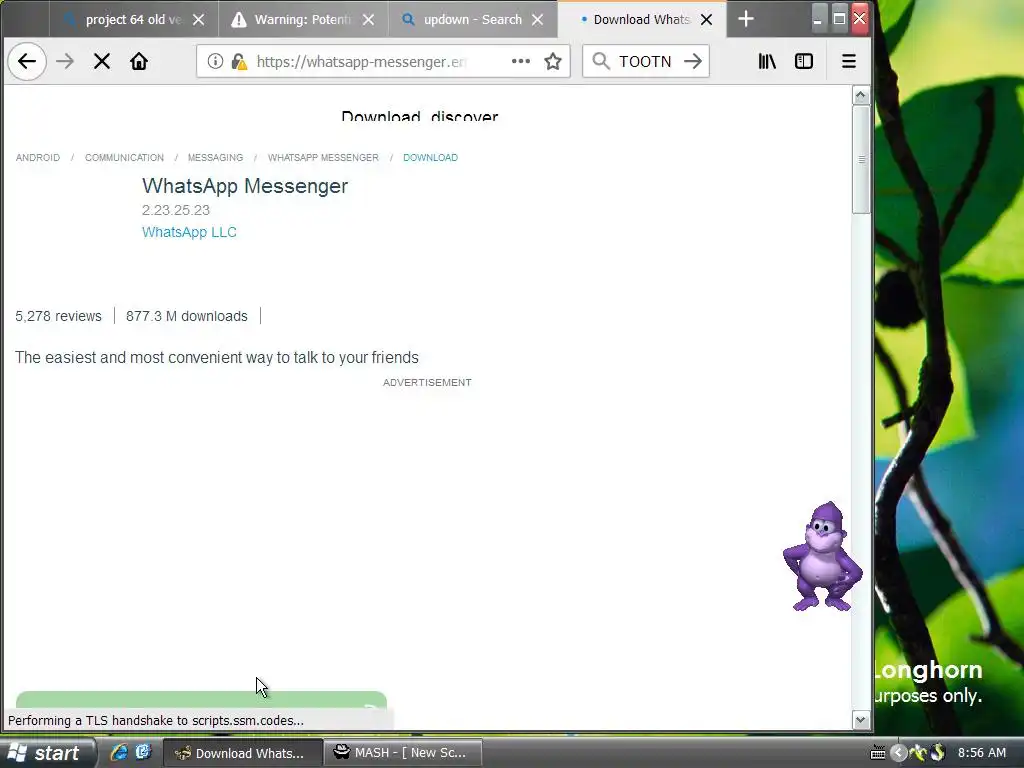This screenshot has height=768, width=1024.
Task: Open a new tab with the plus button
Action: (746, 19)
